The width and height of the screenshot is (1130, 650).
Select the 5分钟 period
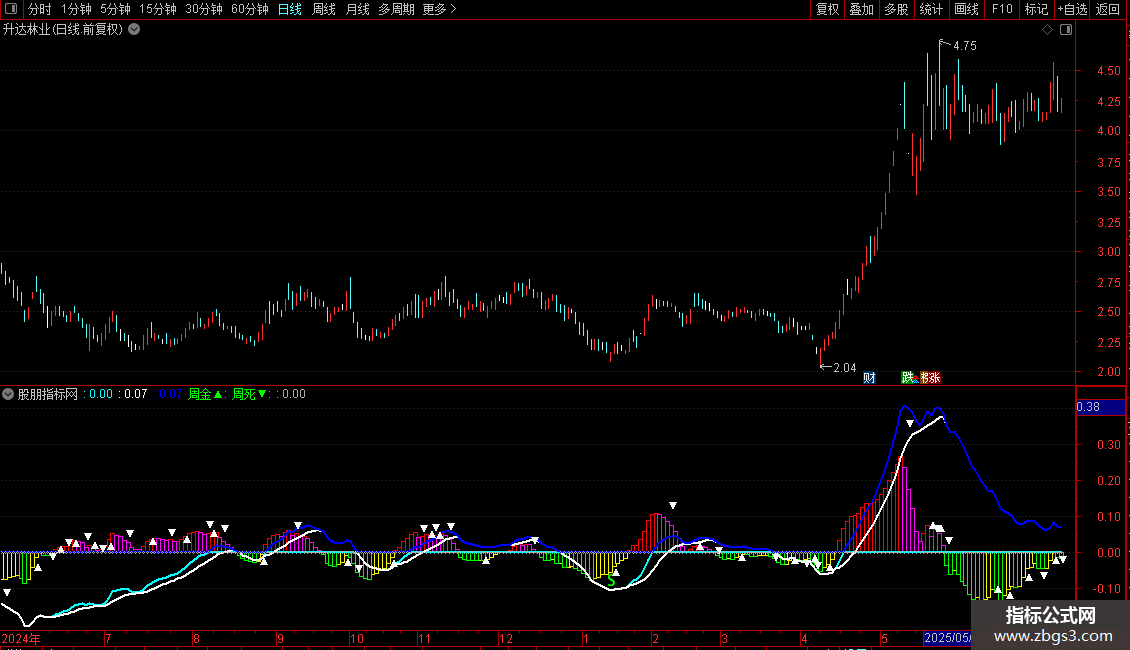point(115,9)
